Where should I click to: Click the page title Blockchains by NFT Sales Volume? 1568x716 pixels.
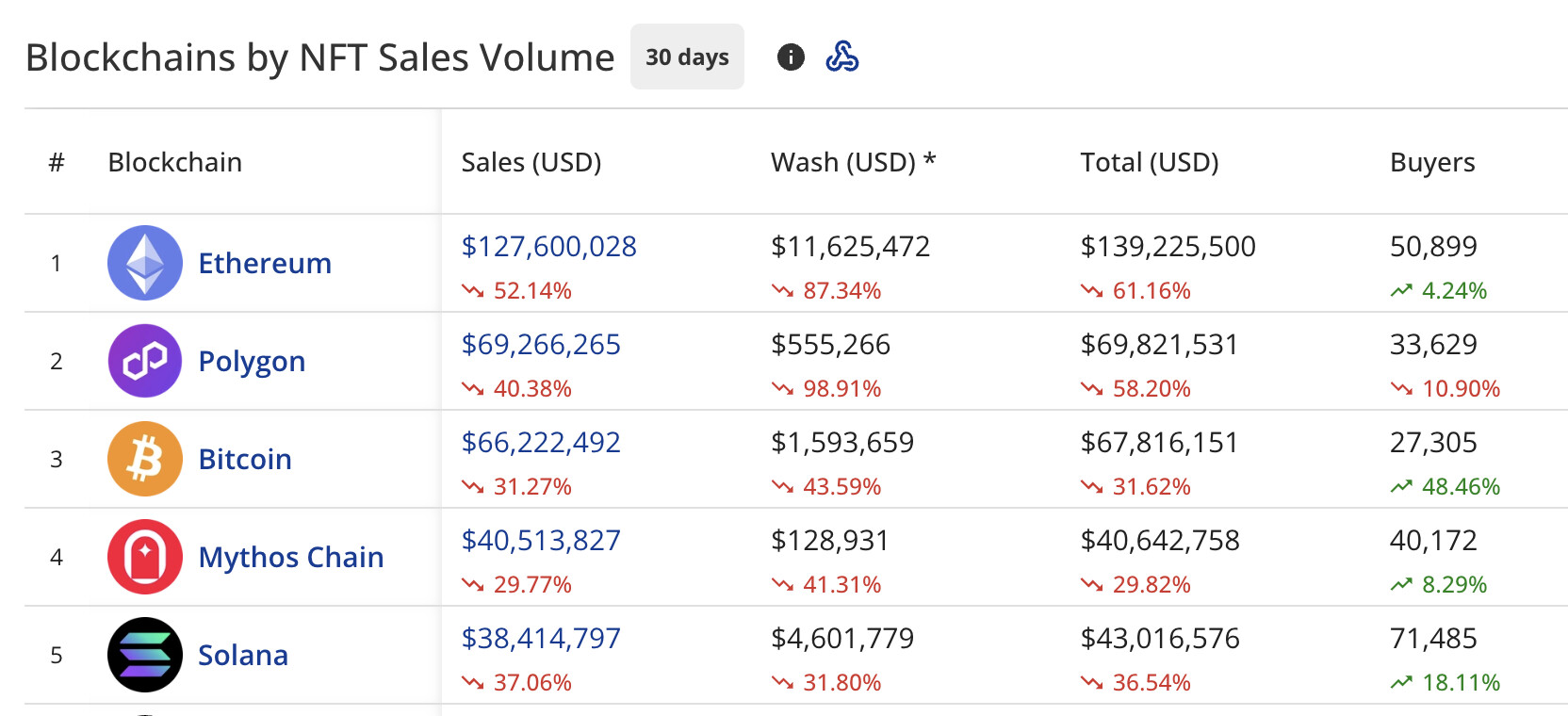320,57
